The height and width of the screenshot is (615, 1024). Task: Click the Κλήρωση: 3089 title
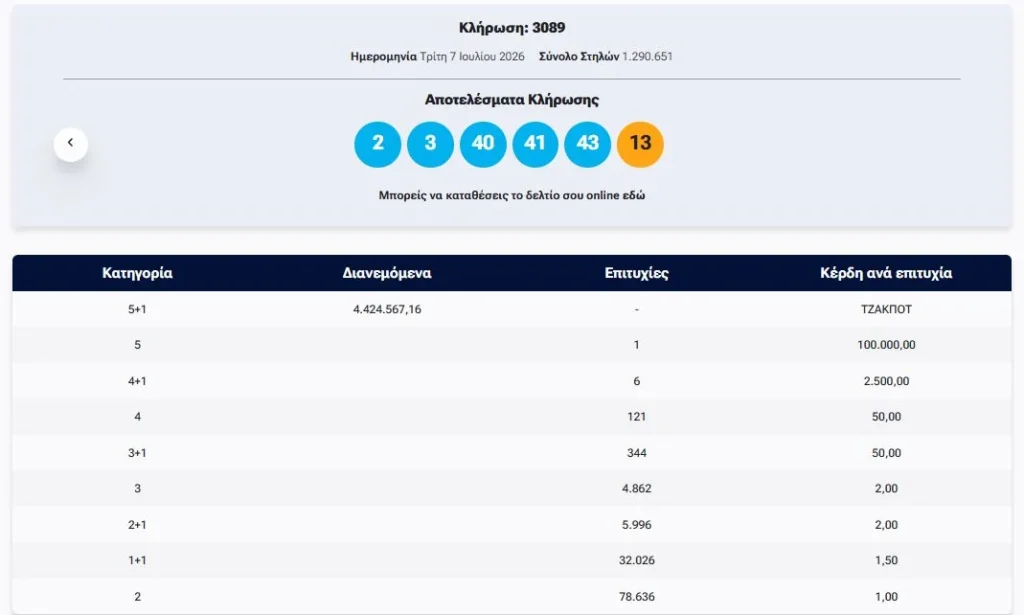coord(512,27)
